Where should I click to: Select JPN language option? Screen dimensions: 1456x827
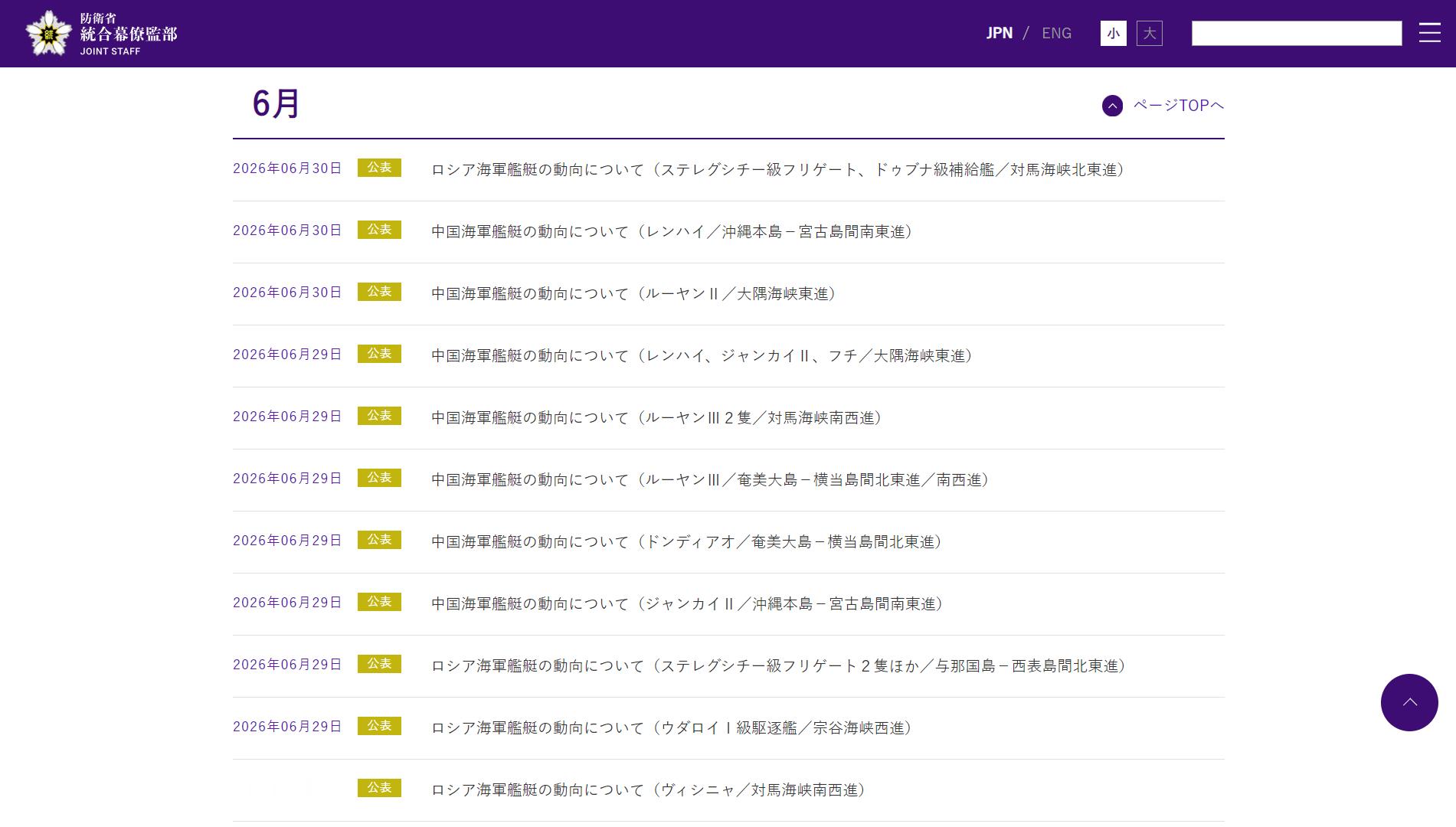pyautogui.click(x=999, y=33)
